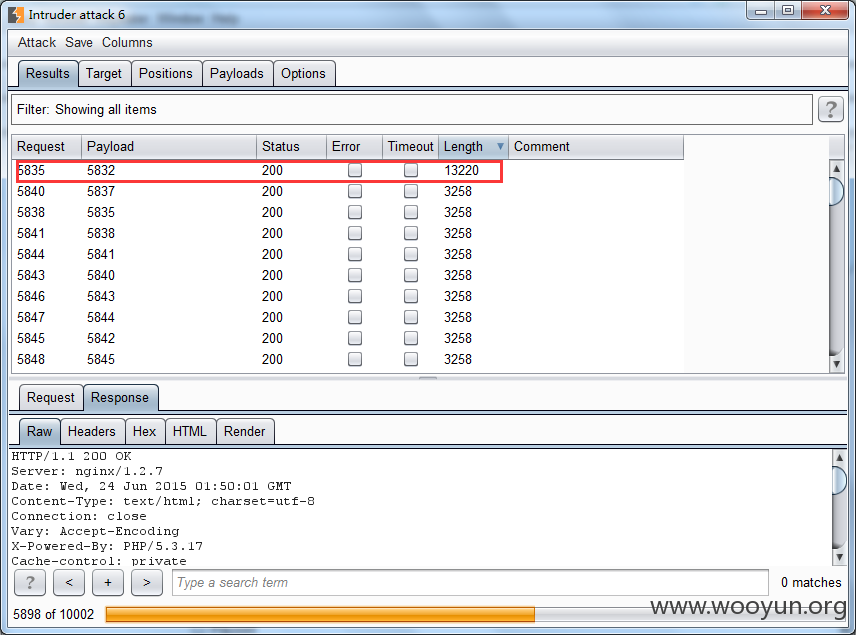Click the search help question mark button
This screenshot has height=635, width=856.
pos(29,583)
